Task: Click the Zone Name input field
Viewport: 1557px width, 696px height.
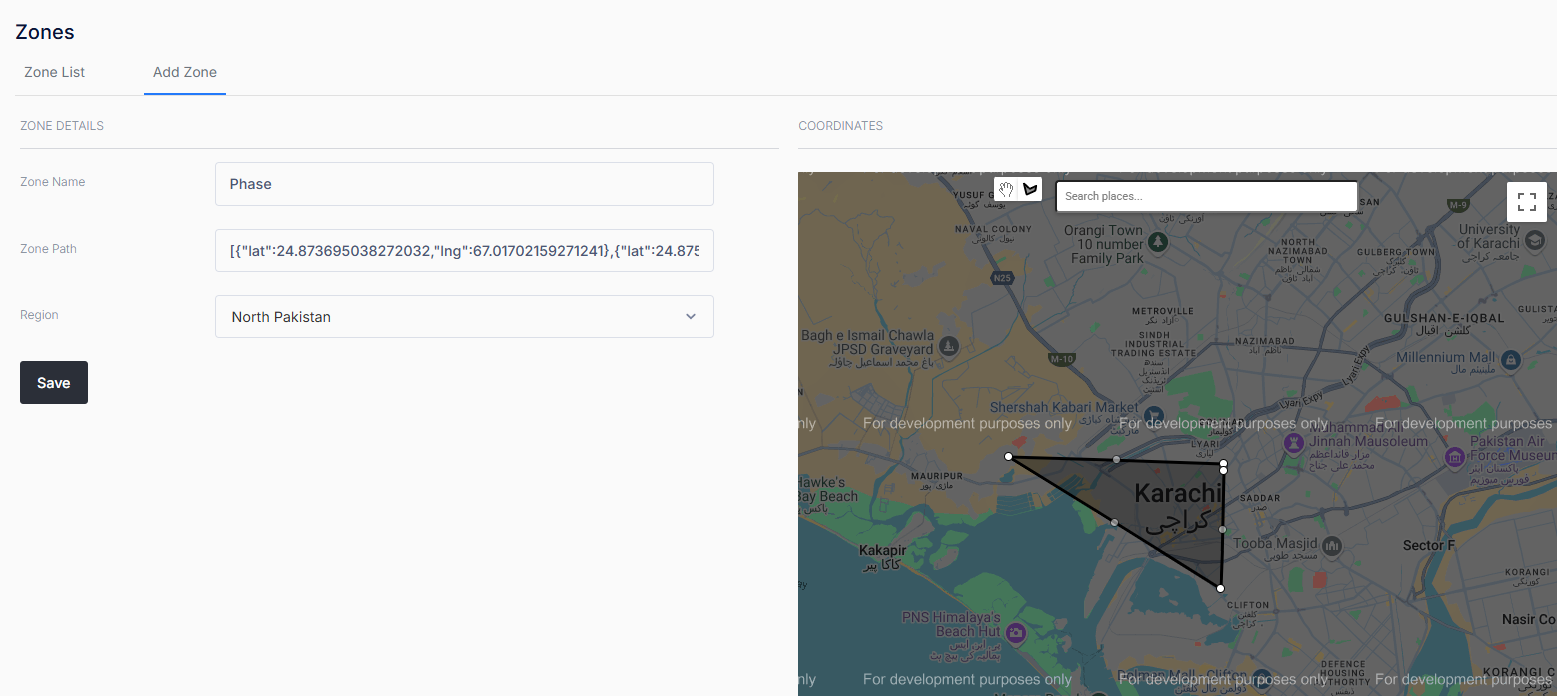Action: click(x=464, y=184)
